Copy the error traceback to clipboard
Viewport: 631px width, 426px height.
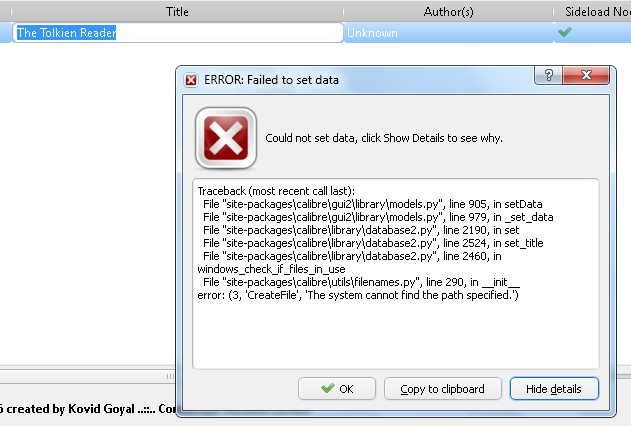pyautogui.click(x=442, y=389)
